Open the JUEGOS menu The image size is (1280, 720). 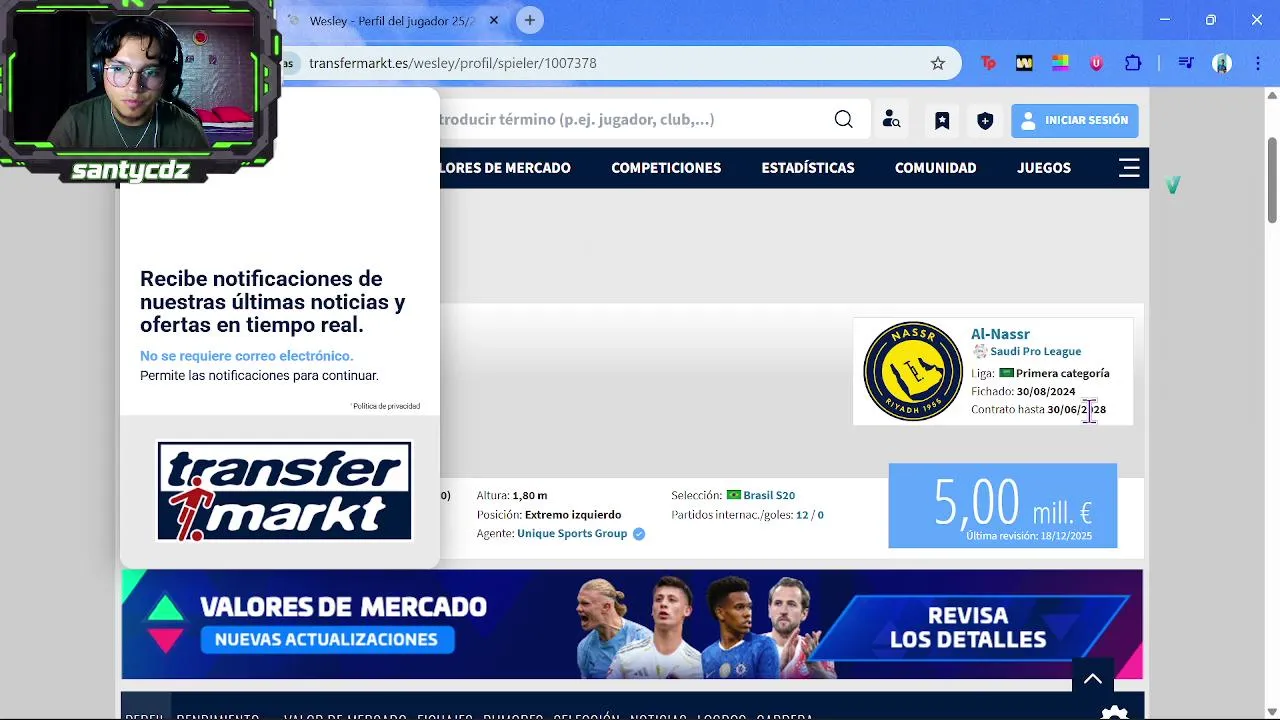click(x=1044, y=168)
